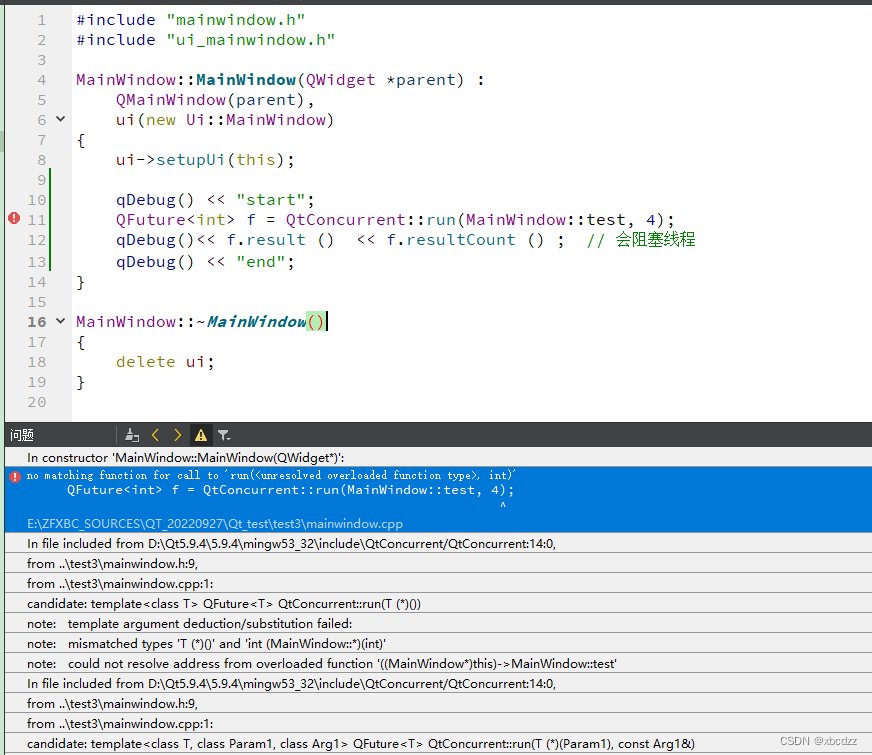The image size is (872, 755).
Task: Jump to next issue using right arrow icon
Action: (x=177, y=435)
